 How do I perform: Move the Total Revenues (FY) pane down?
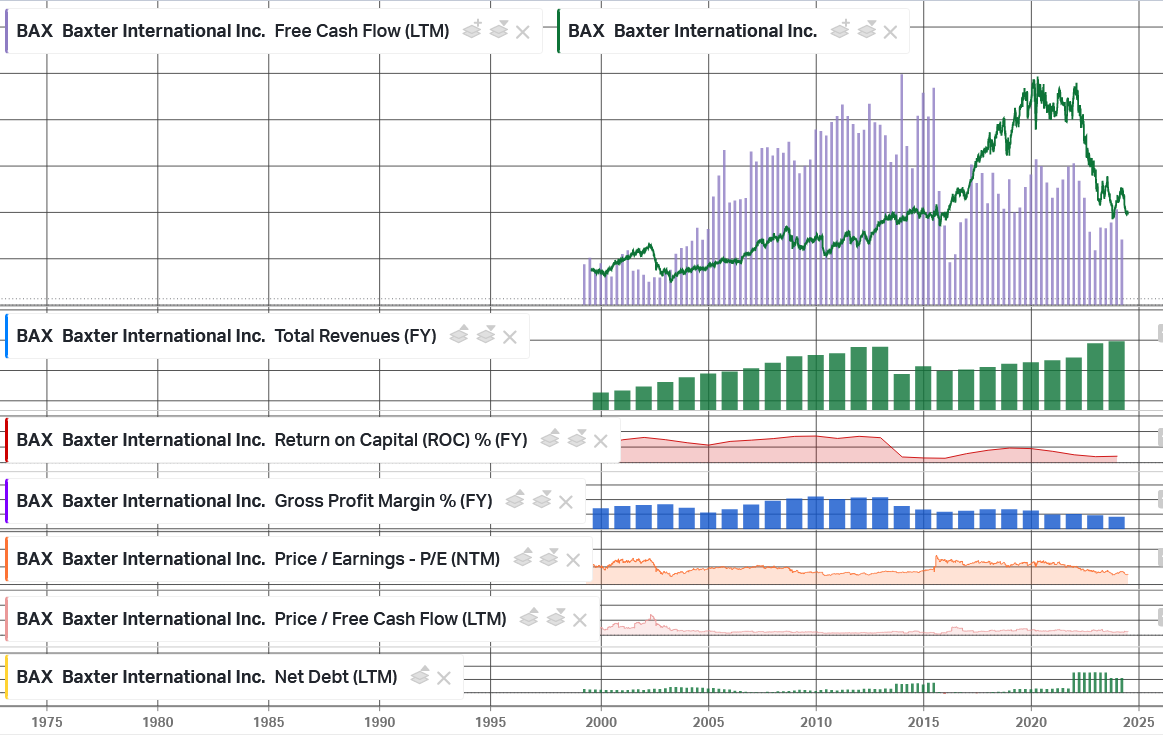tap(486, 335)
